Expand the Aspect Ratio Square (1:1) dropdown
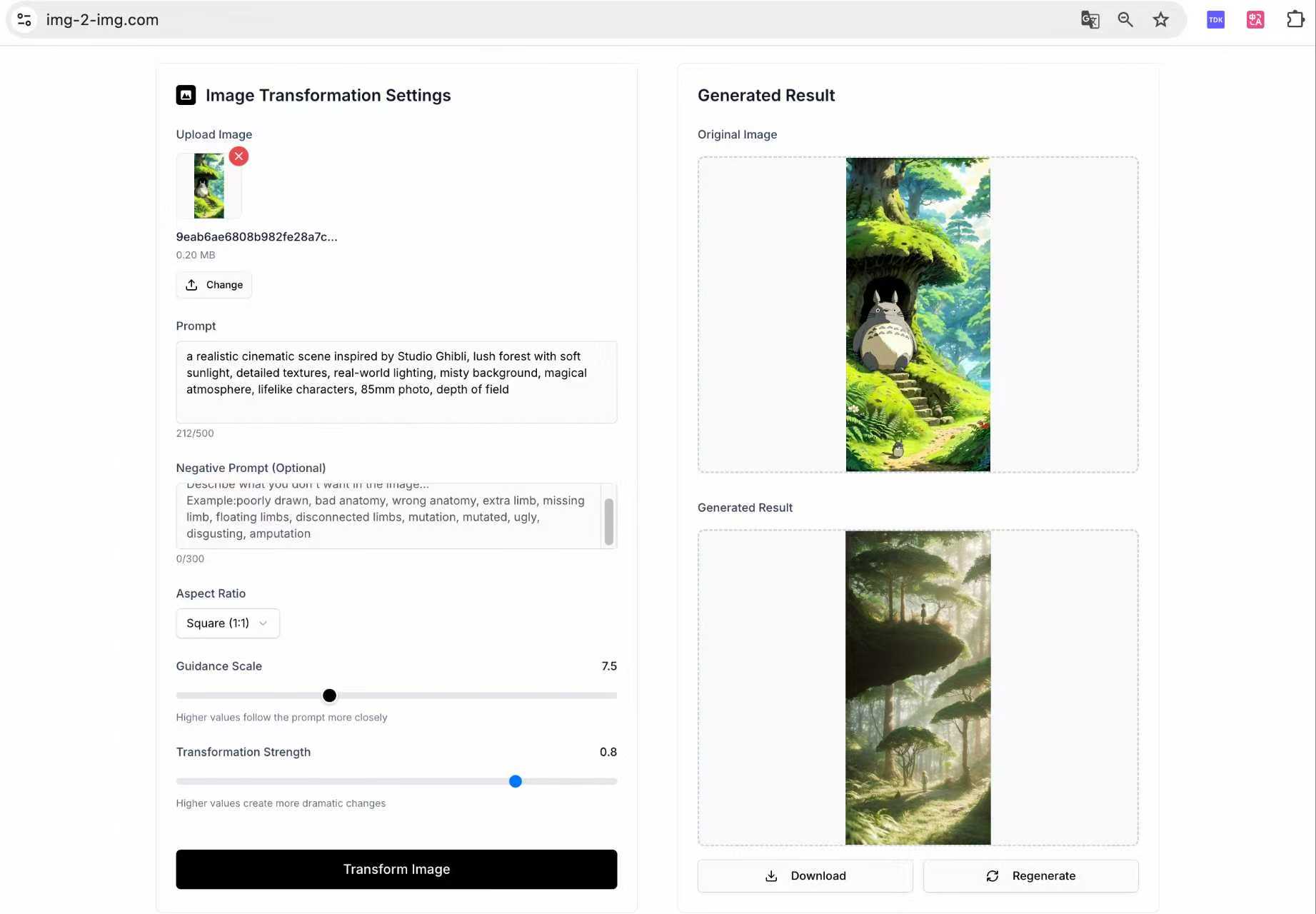The image size is (1316, 914). (x=227, y=623)
